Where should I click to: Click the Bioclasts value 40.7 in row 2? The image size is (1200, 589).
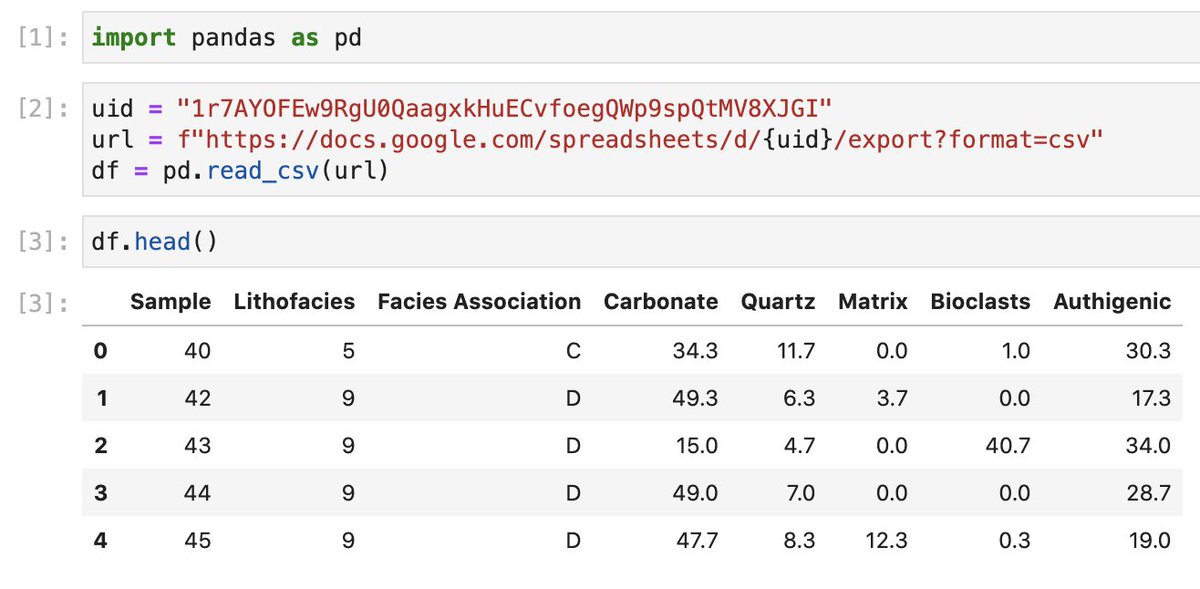click(1006, 446)
